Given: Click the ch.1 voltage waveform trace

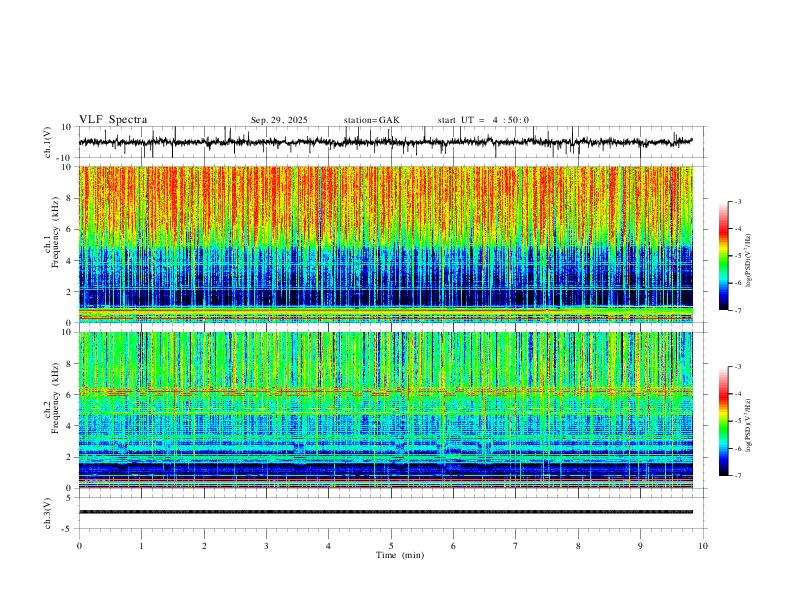Looking at the screenshot, I should pos(385,142).
